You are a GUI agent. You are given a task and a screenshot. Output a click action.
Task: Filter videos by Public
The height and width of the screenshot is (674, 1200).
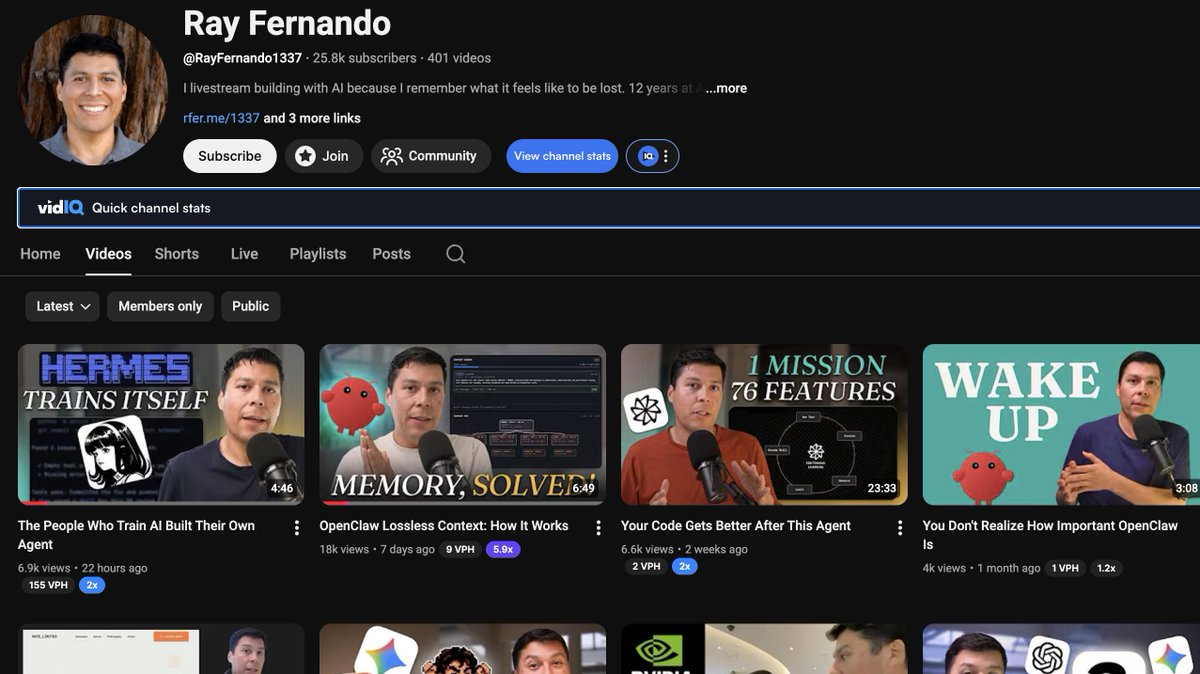pos(250,306)
